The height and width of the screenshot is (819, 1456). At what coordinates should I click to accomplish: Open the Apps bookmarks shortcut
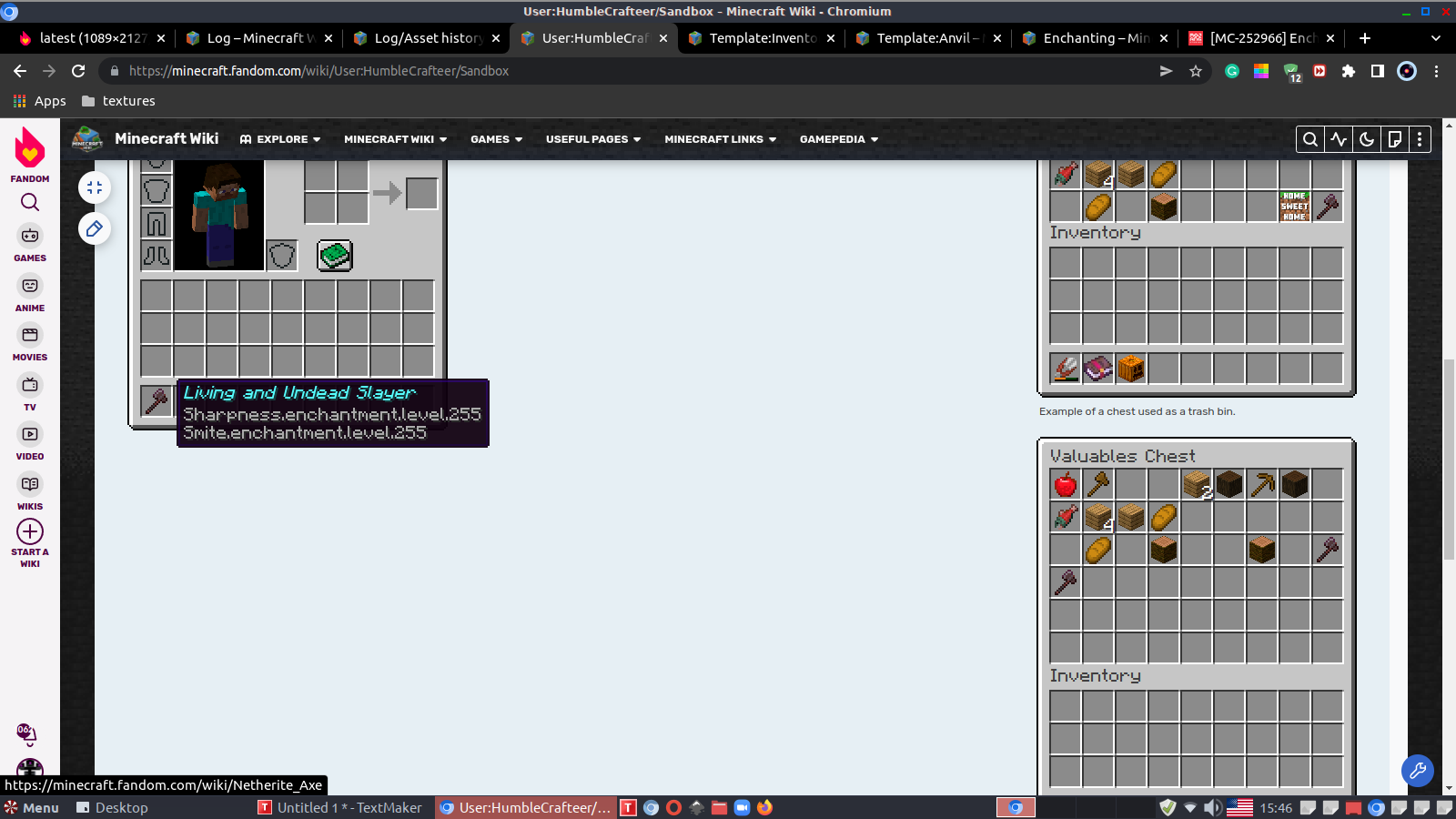tap(39, 101)
